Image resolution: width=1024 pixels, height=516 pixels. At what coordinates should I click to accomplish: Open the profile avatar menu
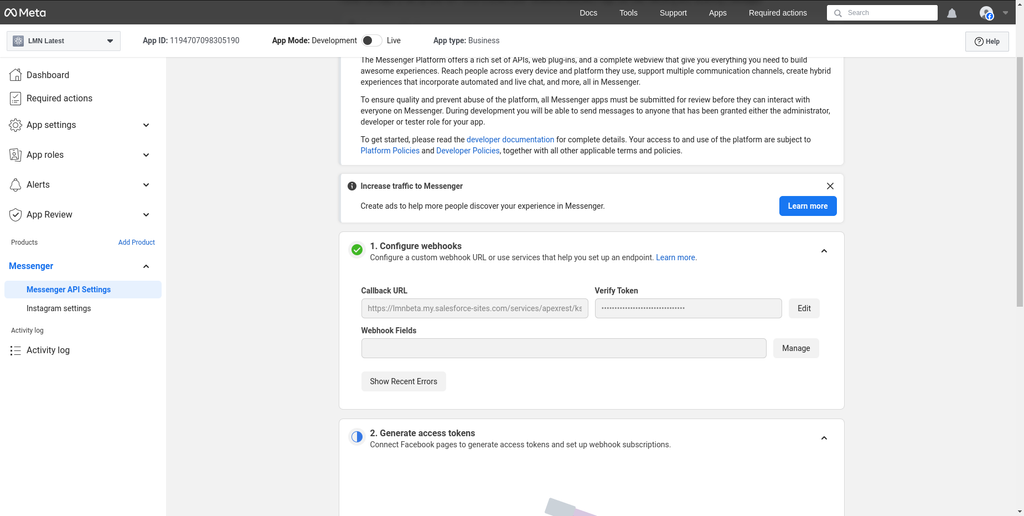tap(987, 13)
